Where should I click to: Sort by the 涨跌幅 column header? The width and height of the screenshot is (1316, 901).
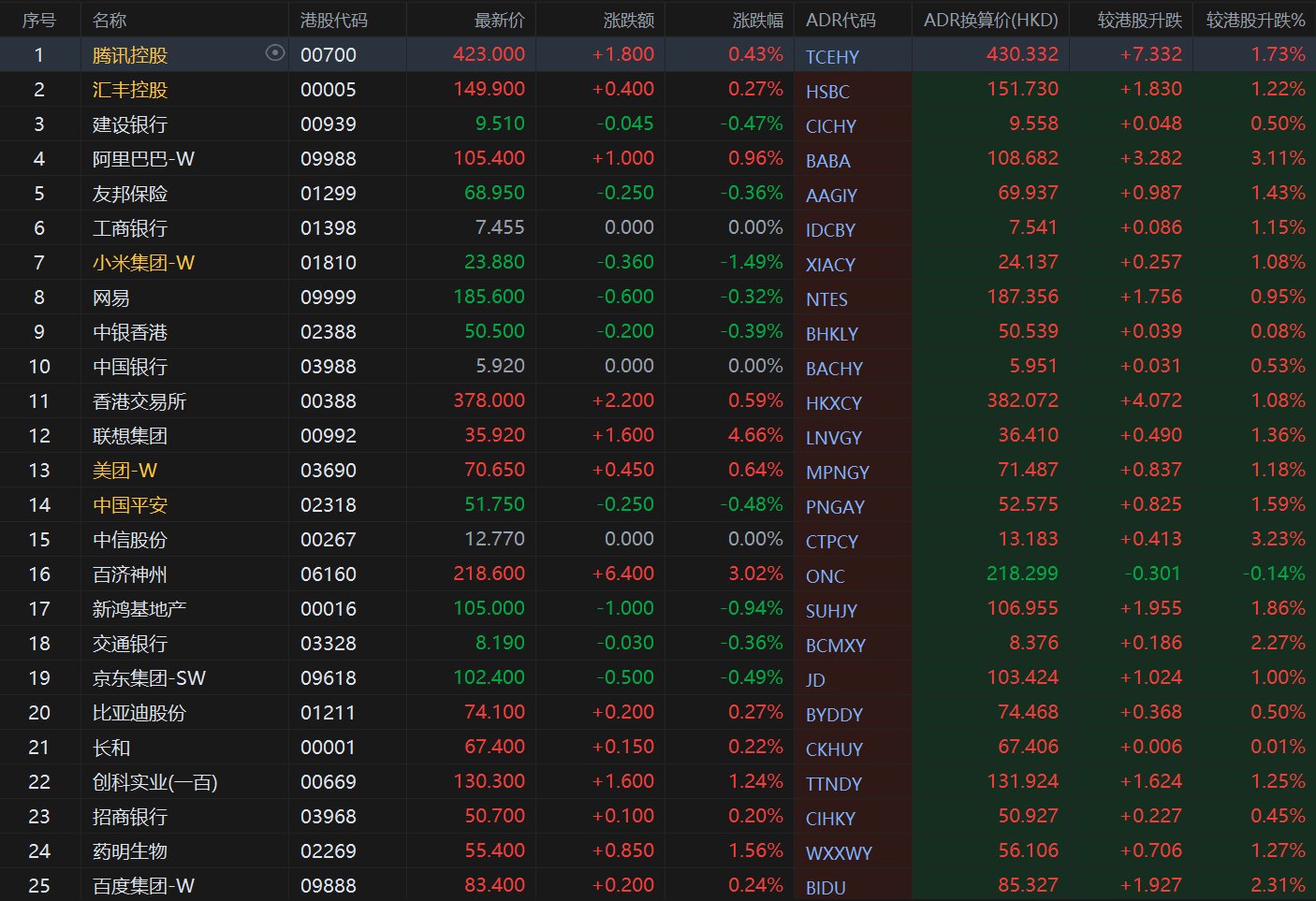tap(758, 20)
